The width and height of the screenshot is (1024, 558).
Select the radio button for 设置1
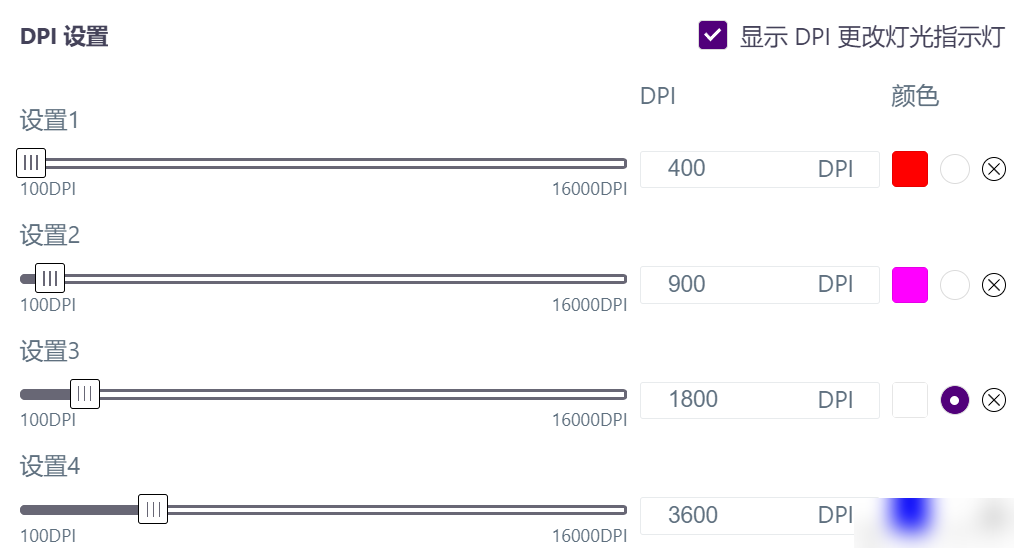954,169
